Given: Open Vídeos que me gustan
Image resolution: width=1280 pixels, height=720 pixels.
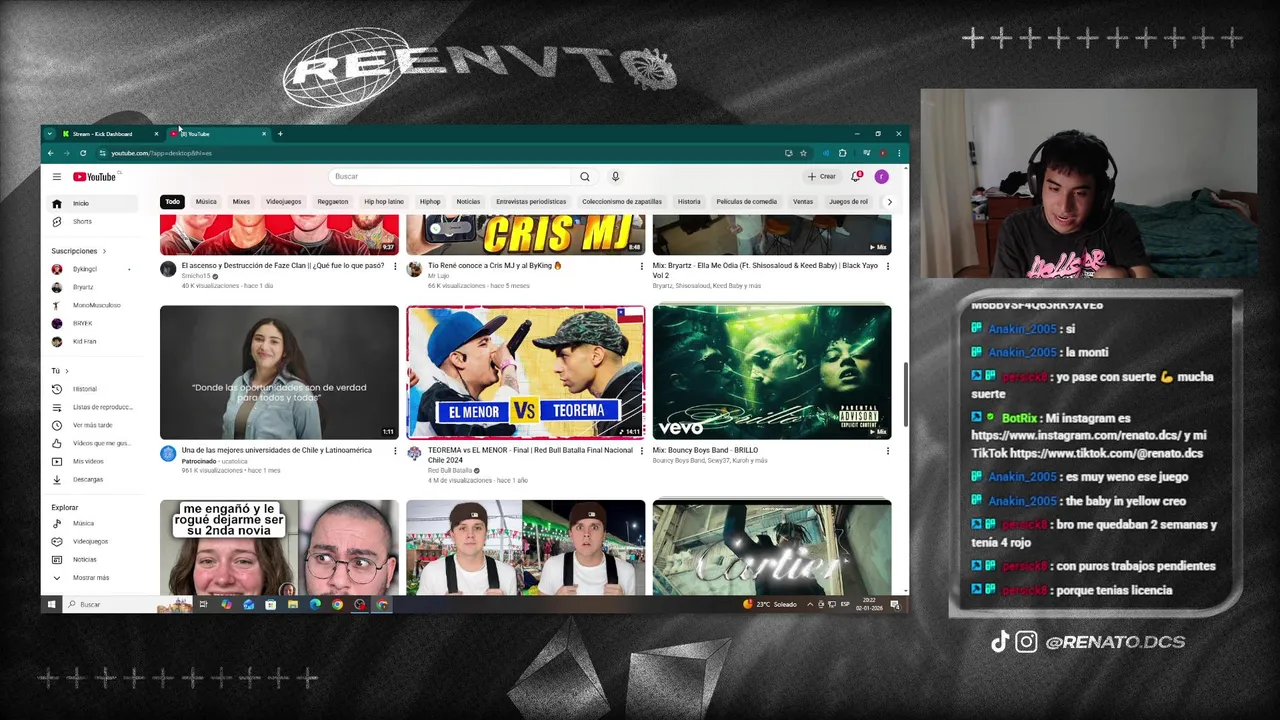Looking at the screenshot, I should pos(91,443).
